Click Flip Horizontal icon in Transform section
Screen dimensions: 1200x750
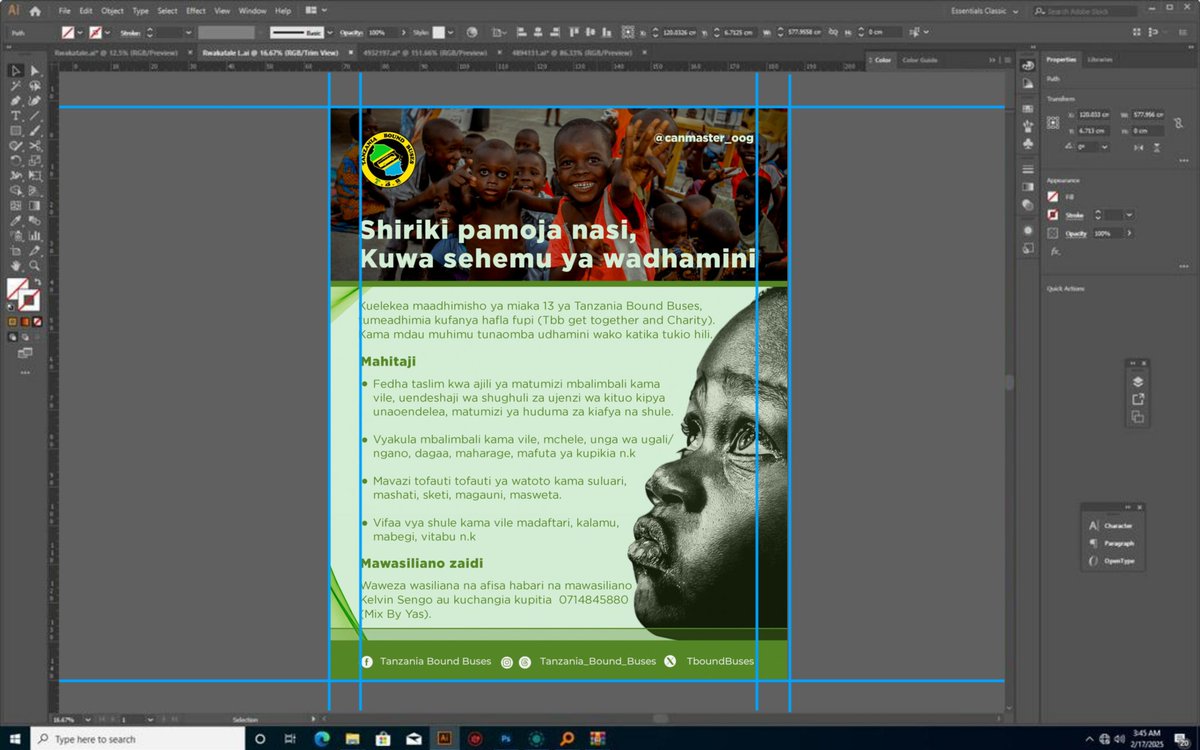[1138, 148]
